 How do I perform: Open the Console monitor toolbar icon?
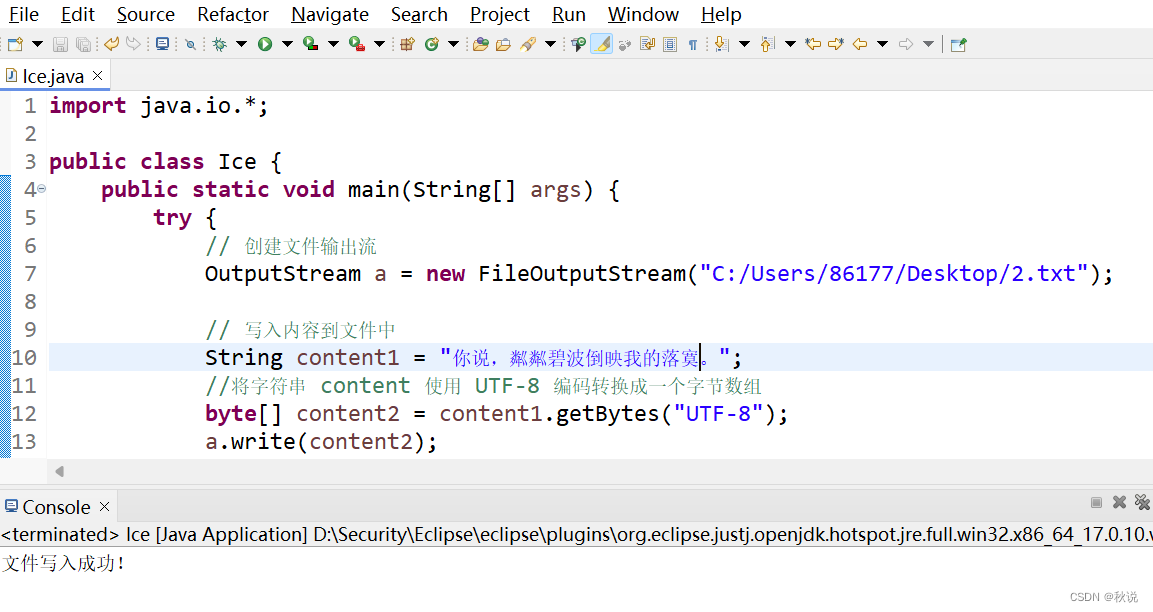(x=163, y=44)
